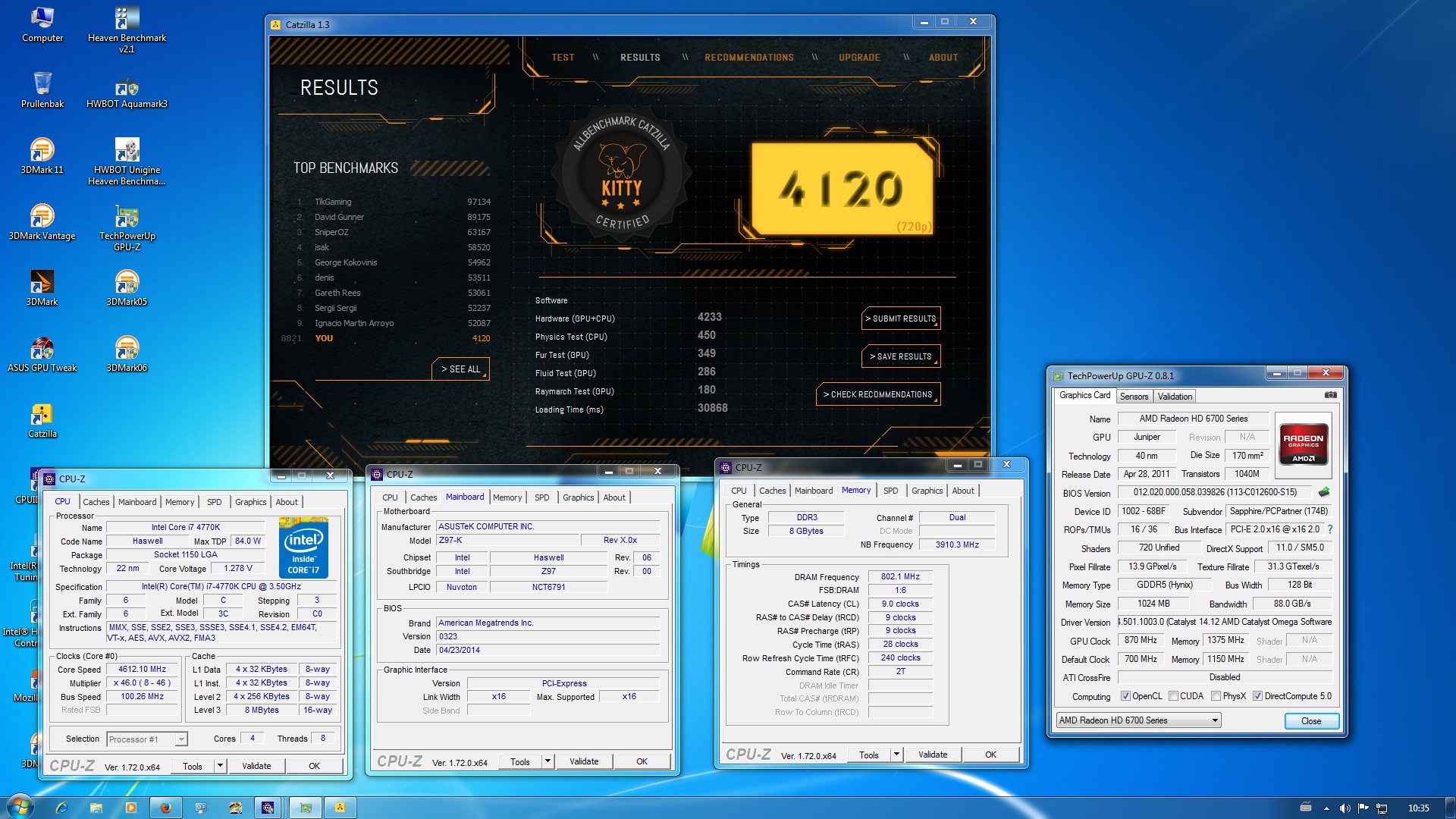Expand Tools dropdown arrow in CPU-Z Memory window
Image resolution: width=1456 pixels, height=819 pixels.
pos(896,755)
